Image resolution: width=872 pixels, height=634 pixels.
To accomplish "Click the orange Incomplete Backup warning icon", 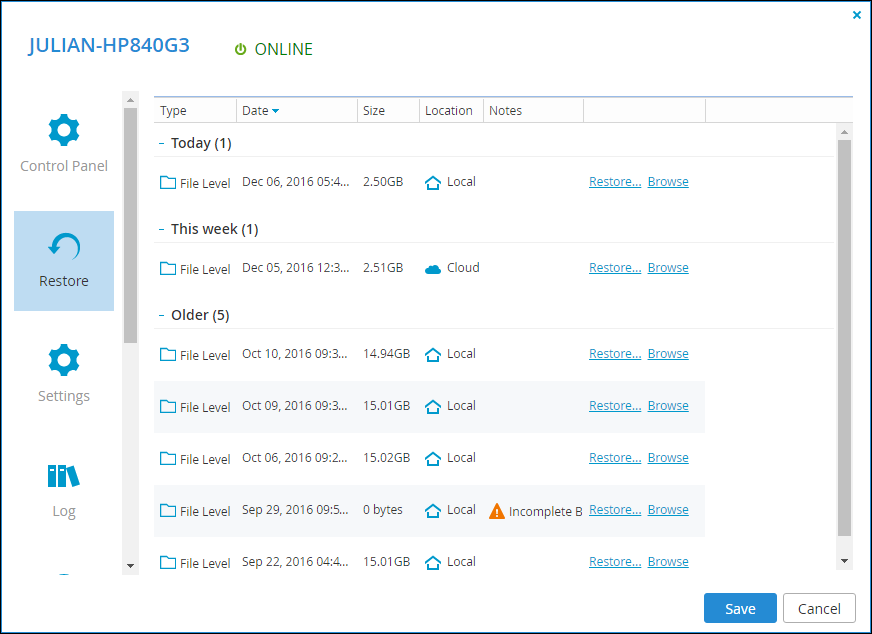I will 497,511.
